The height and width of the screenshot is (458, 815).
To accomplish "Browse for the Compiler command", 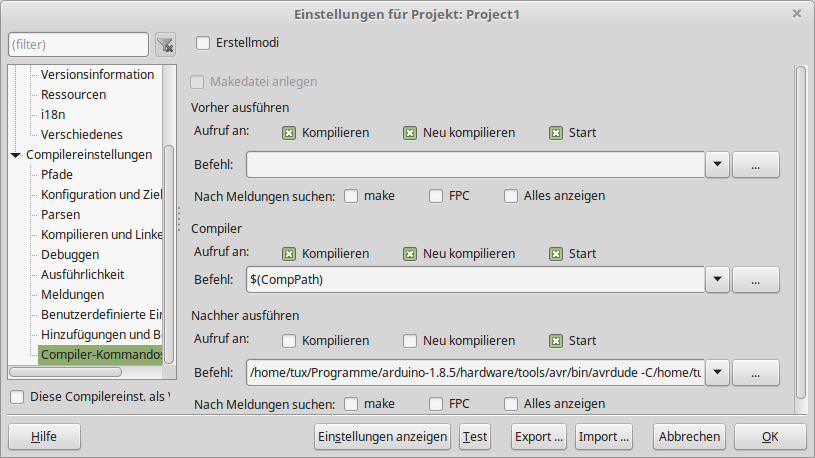I will pyautogui.click(x=756, y=279).
